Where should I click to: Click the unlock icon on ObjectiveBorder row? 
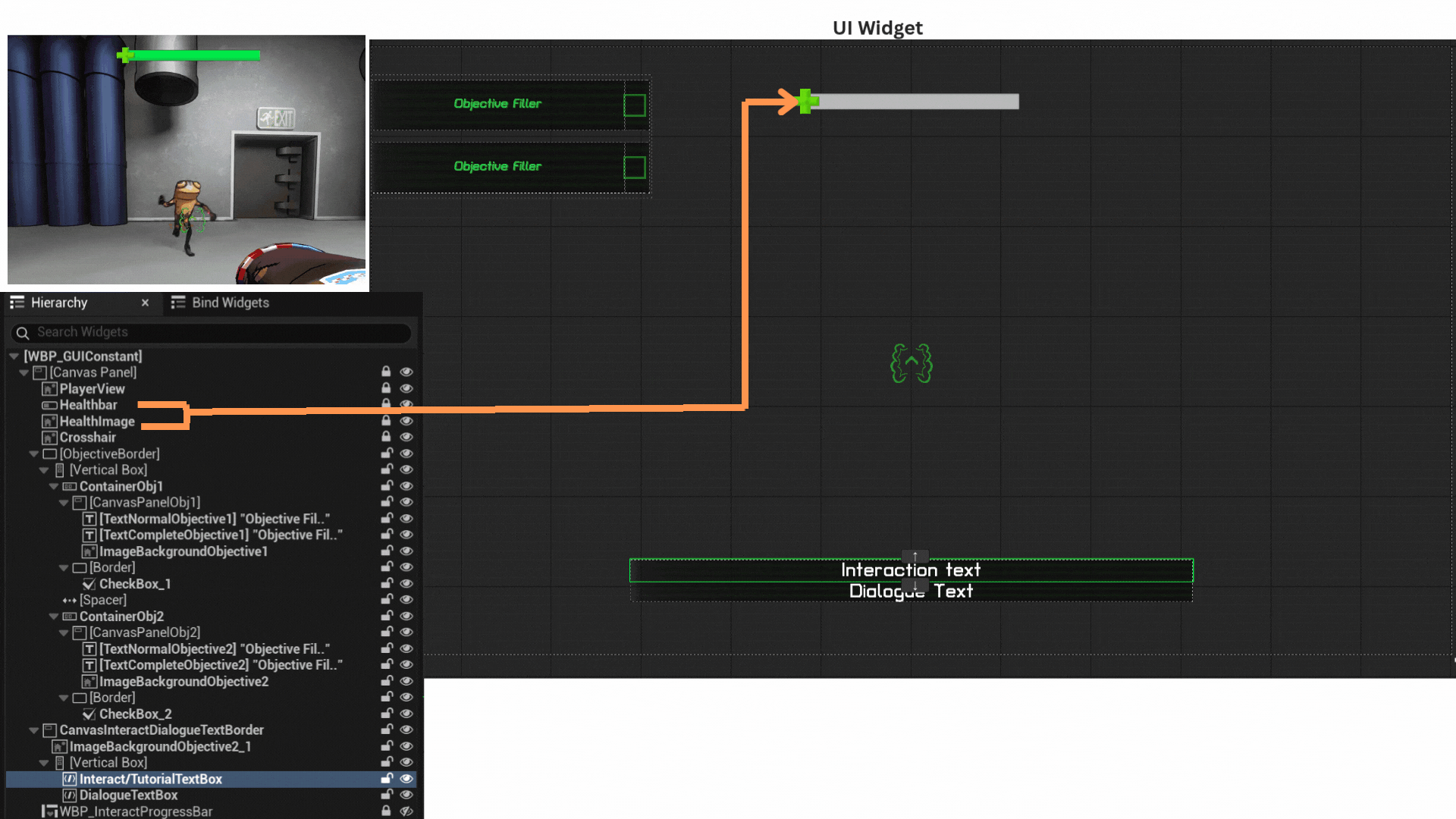[x=387, y=453]
